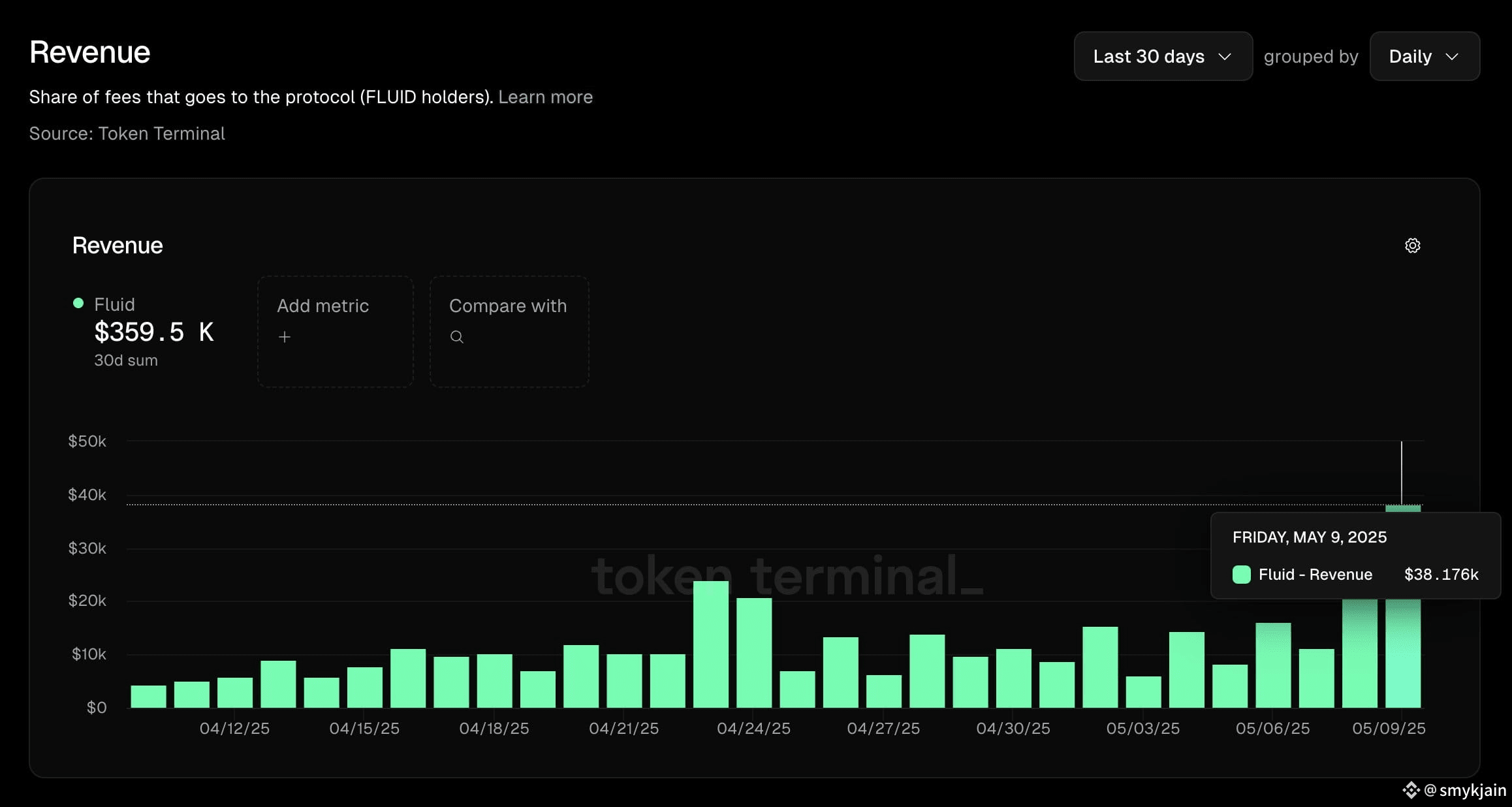Follow the Learn more link

545,97
